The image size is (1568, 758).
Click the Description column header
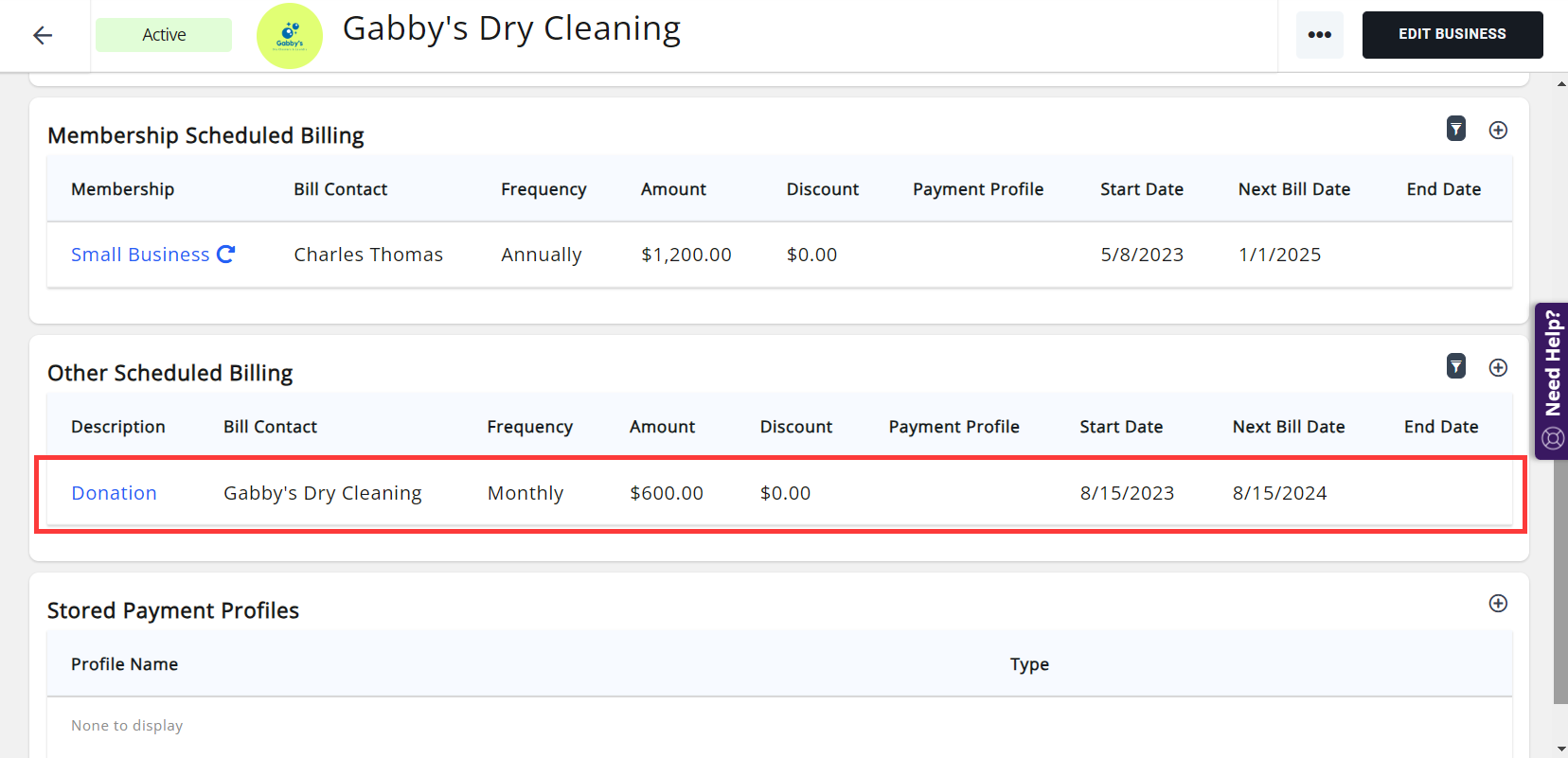[118, 427]
